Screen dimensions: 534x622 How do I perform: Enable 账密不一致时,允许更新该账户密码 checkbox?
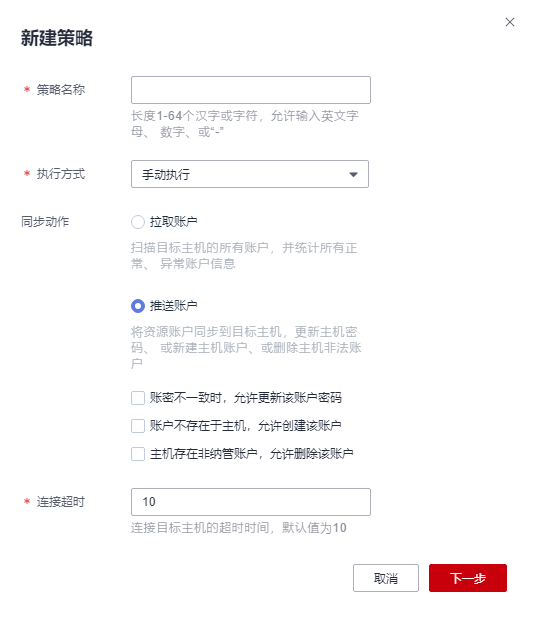[138, 397]
